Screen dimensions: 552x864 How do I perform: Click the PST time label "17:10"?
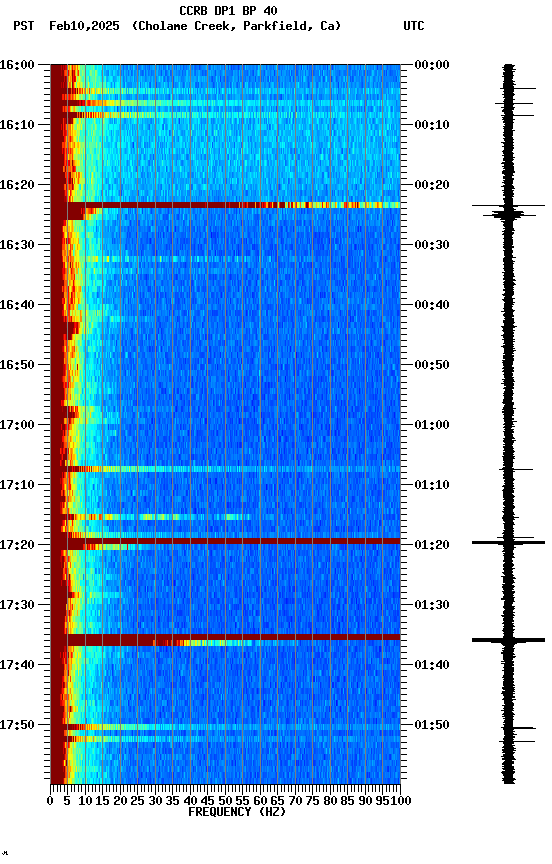pyautogui.click(x=17, y=485)
